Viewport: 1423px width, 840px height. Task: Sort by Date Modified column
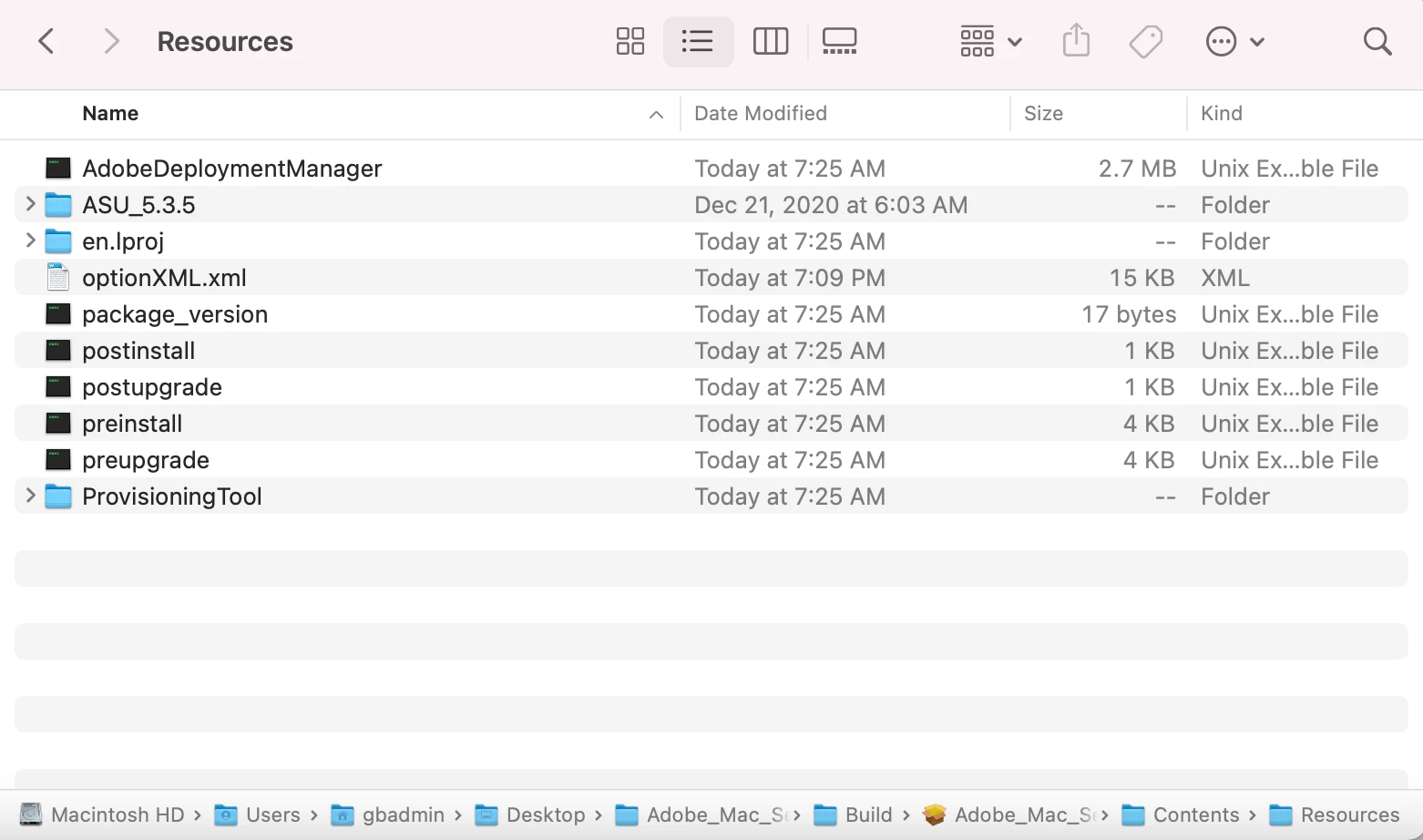point(761,113)
